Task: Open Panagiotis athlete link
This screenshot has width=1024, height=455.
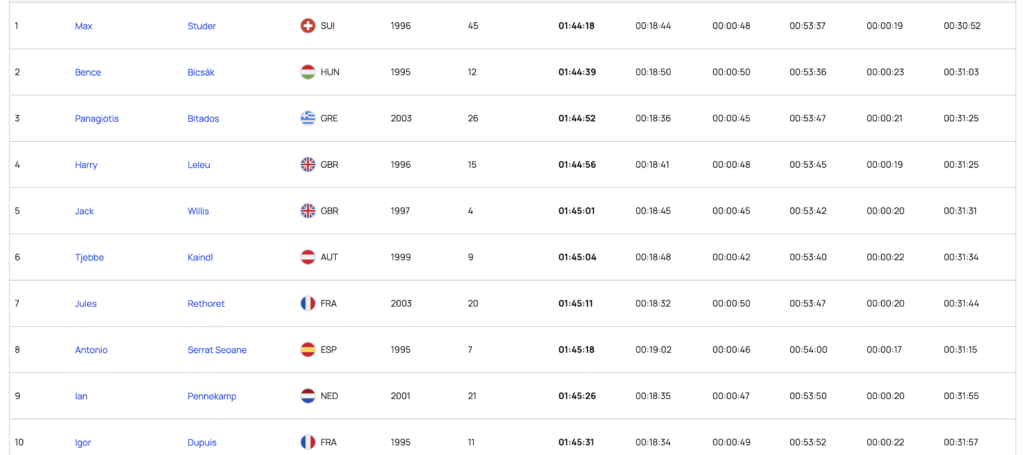Action: pos(97,118)
